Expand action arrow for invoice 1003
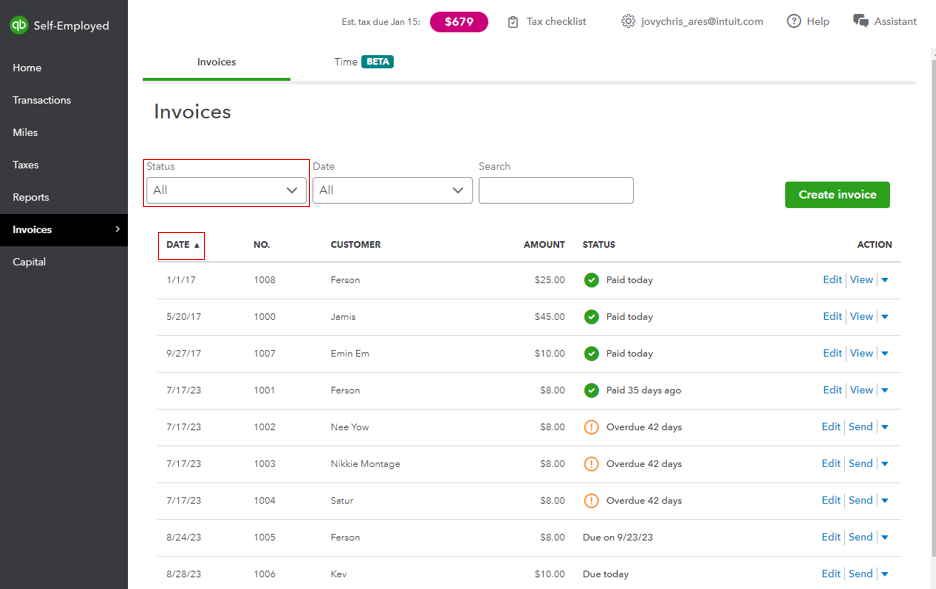Viewport: 936px width, 589px height. (x=885, y=464)
